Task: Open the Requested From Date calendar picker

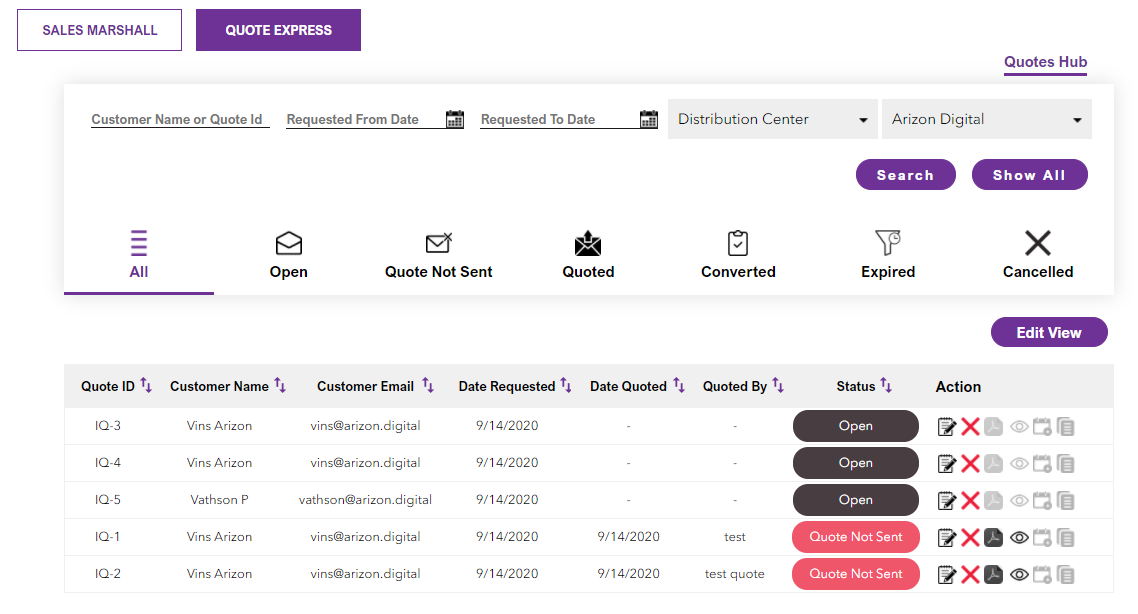Action: (x=455, y=119)
